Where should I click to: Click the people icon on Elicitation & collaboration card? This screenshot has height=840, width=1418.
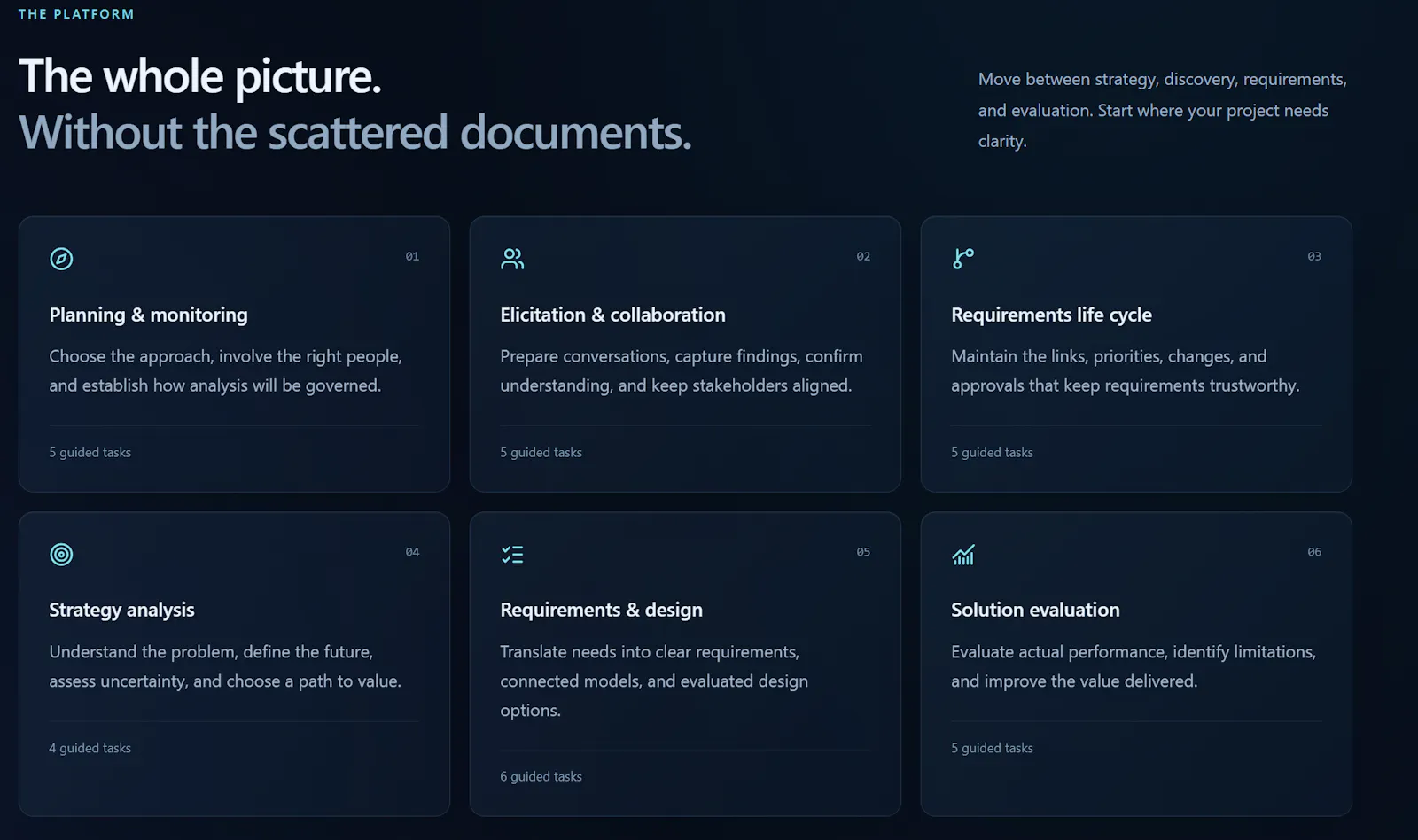click(512, 259)
